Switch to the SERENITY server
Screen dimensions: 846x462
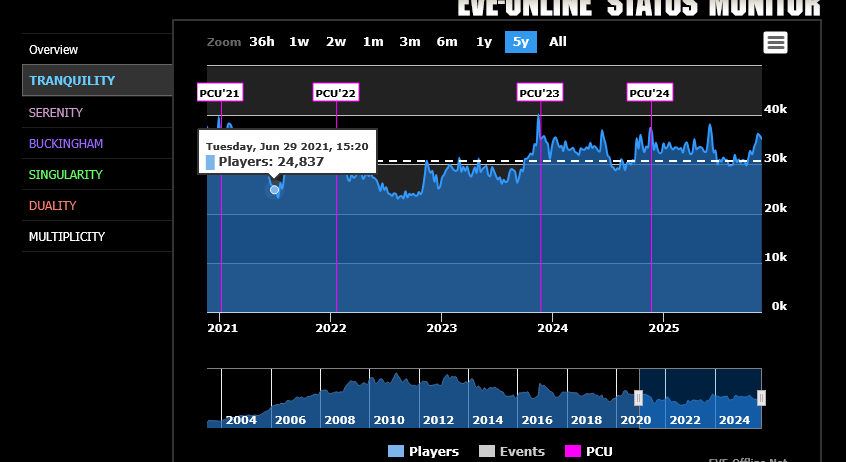[x=97, y=112]
